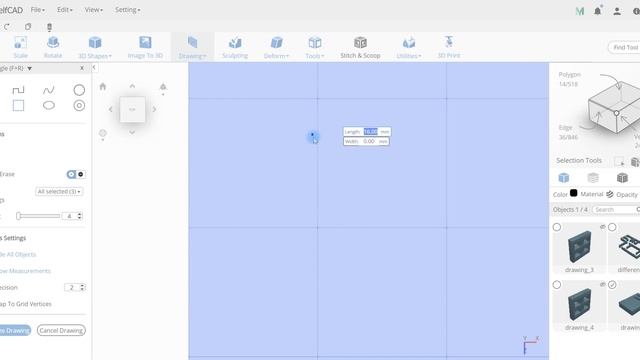This screenshot has width=640, height=360.
Task: Select the Scale tool
Action: [20, 47]
